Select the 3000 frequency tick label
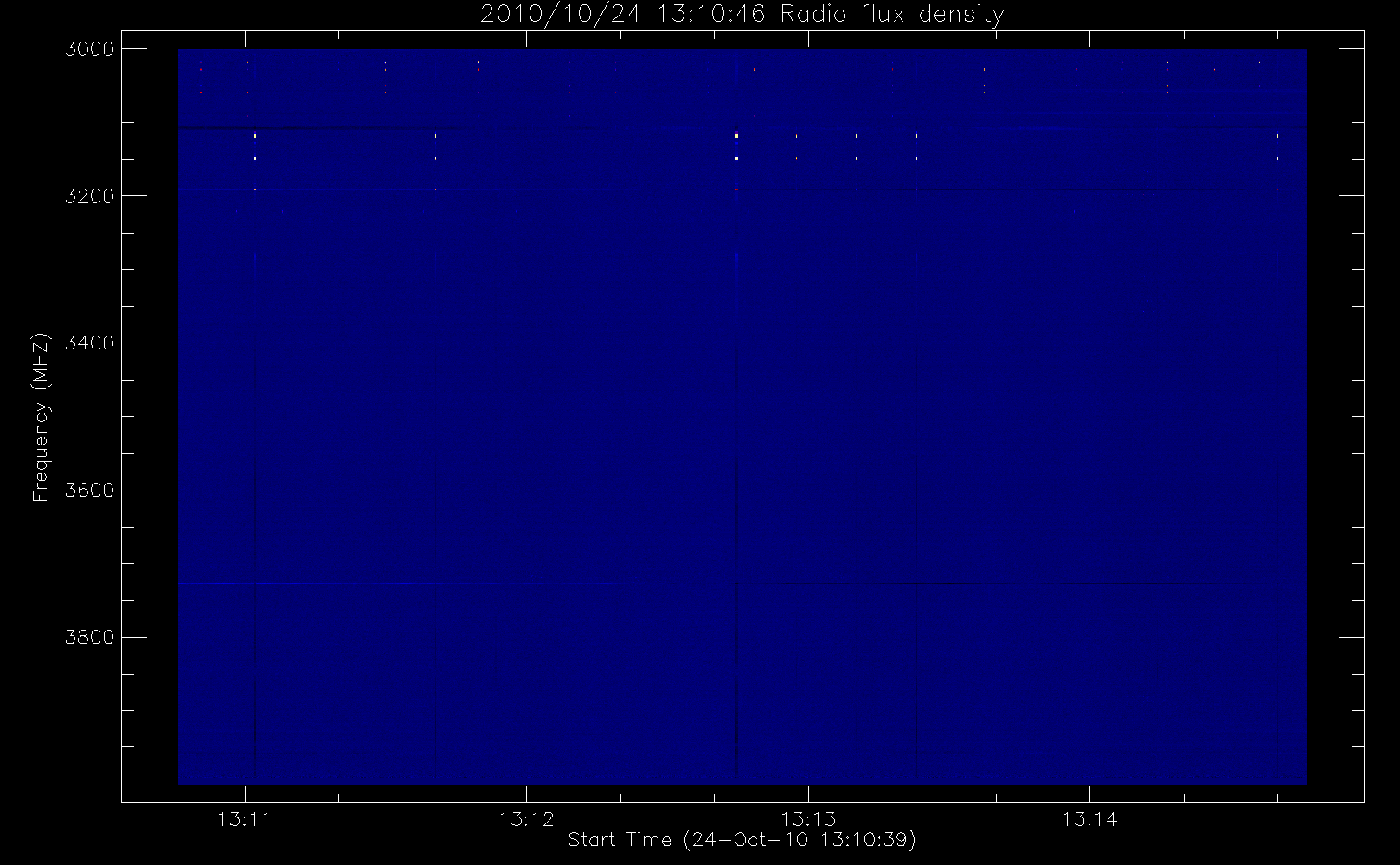This screenshot has width=1400, height=865. pos(90,49)
